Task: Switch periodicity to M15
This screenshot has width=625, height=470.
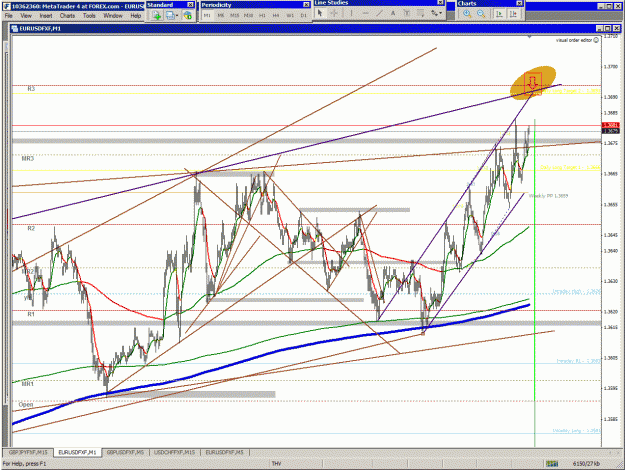Action: 234,16
